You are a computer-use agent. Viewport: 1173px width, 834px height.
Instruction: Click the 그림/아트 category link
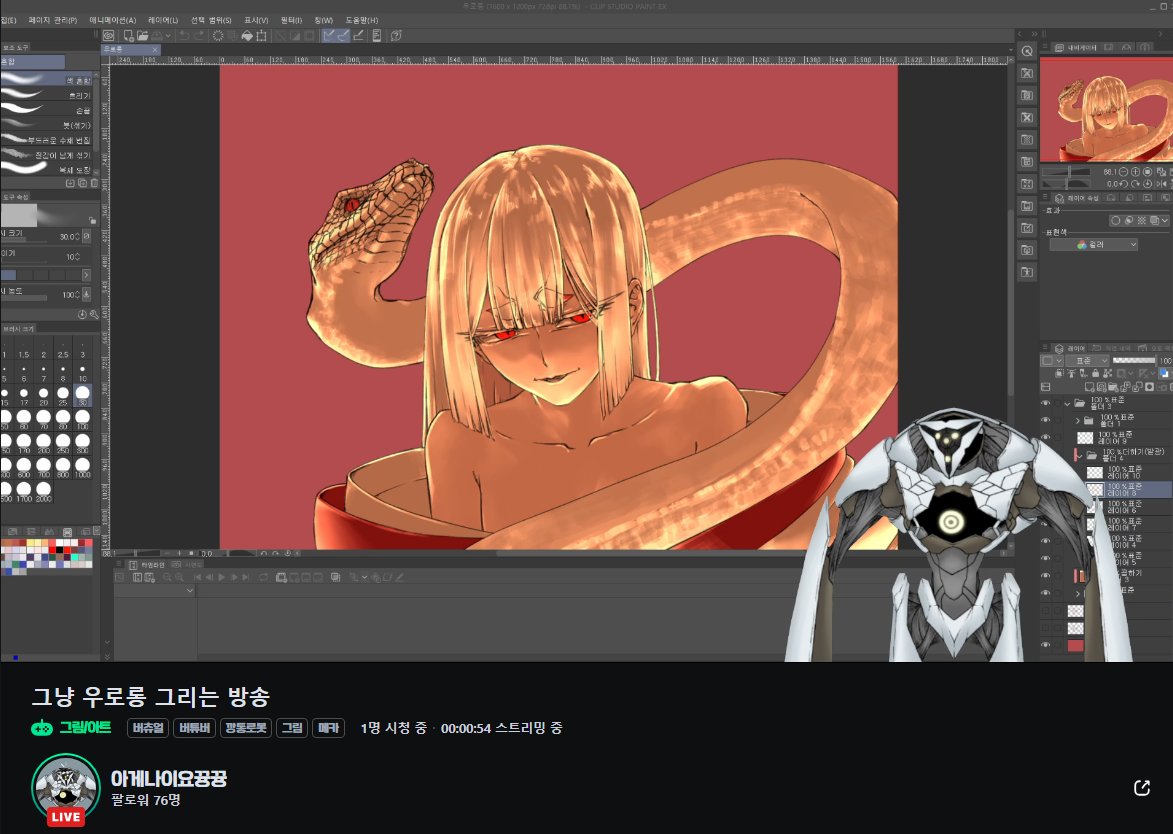(85, 727)
